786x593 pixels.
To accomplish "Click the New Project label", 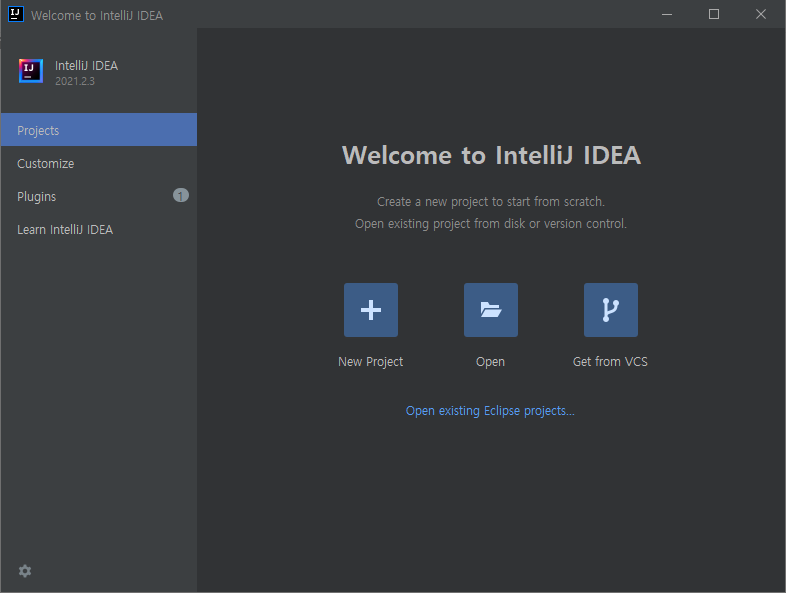I will [x=370, y=361].
